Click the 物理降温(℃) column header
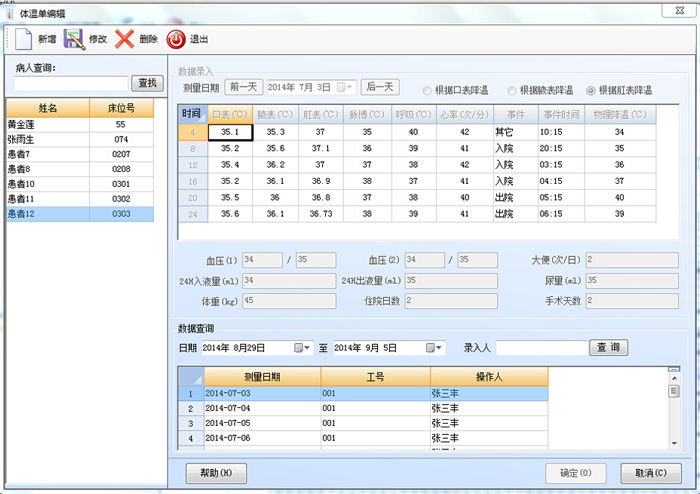The width and height of the screenshot is (700, 494). pos(620,114)
